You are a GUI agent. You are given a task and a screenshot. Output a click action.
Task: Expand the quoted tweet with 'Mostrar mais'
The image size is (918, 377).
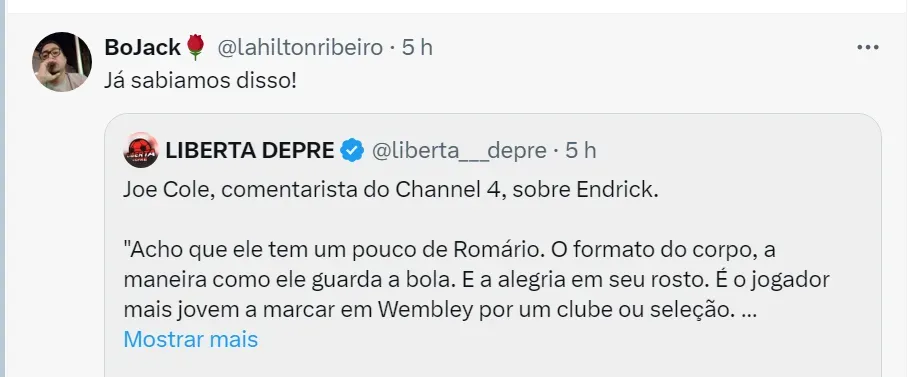pyautogui.click(x=191, y=339)
